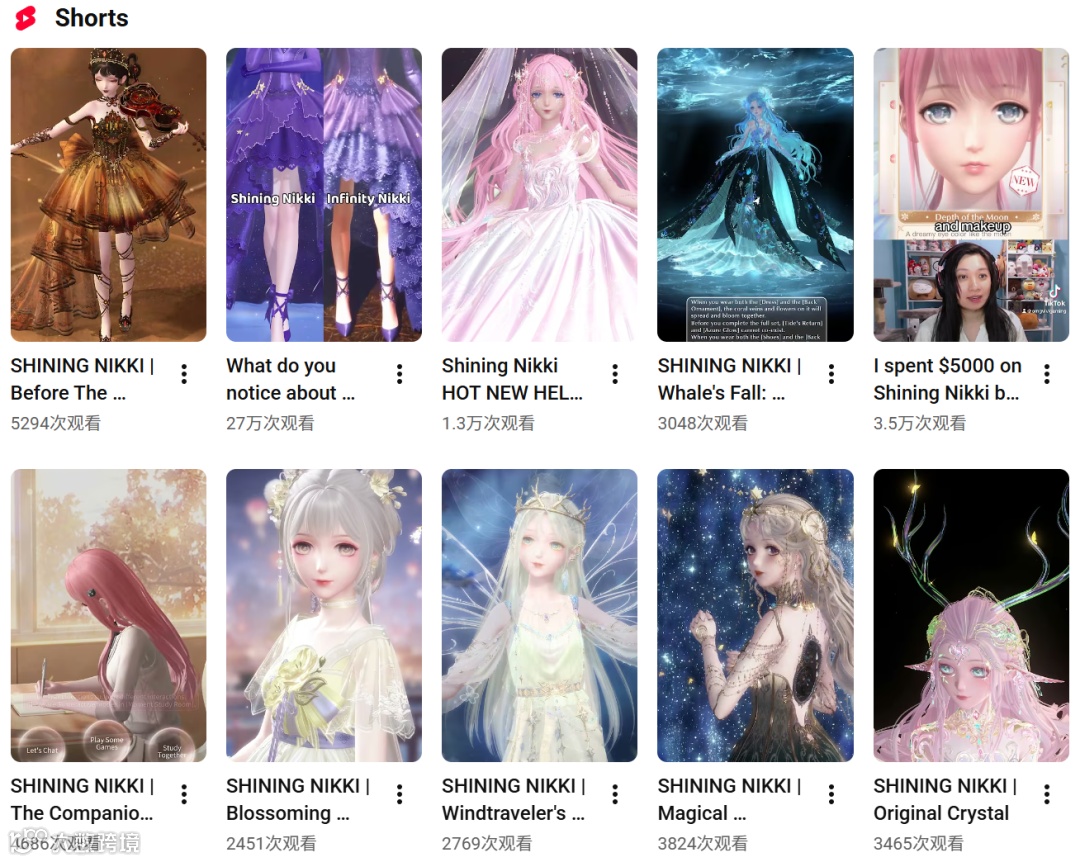This screenshot has height=862, width=1080.
Task: Open three-dot menu for 'Whale's Fall' short
Action: tap(831, 374)
